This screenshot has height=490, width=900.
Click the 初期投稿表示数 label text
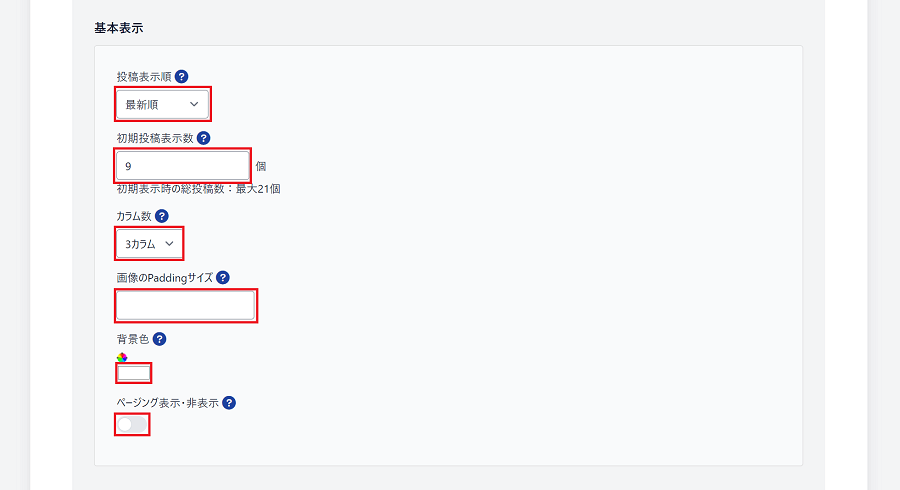155,138
